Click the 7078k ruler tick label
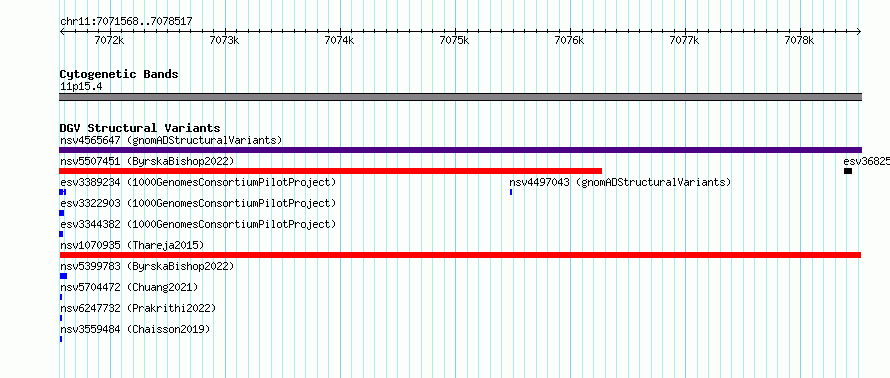Viewport: 890px width, 378px height. [799, 41]
